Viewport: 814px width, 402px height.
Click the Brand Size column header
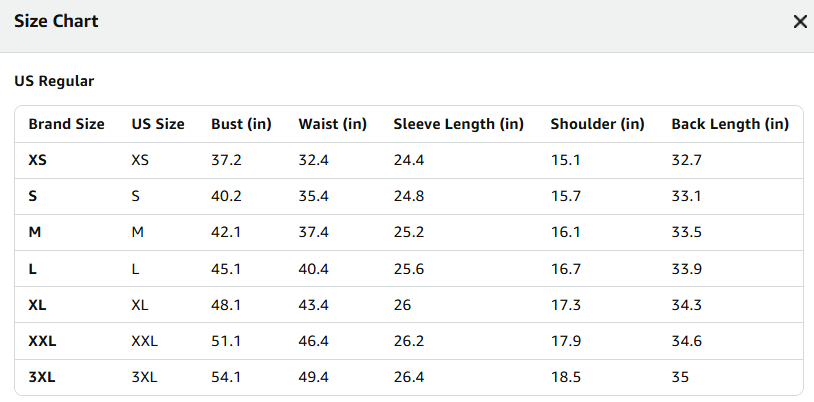pyautogui.click(x=66, y=124)
